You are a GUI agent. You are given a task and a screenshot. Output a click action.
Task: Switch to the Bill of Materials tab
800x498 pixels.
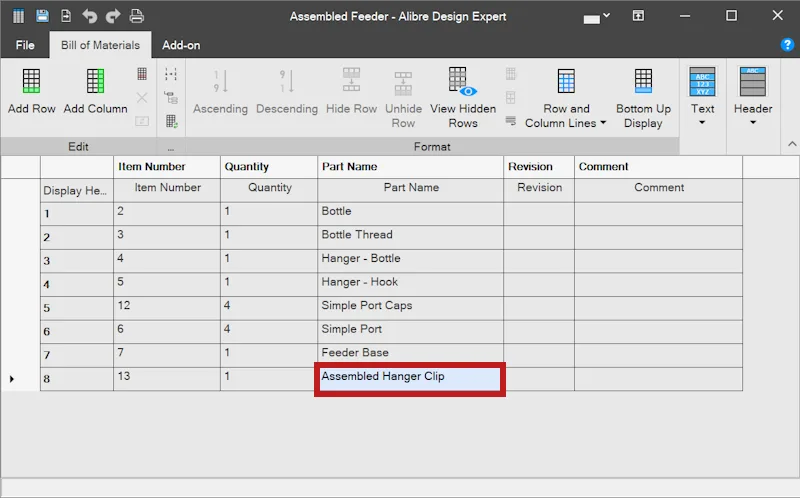tap(100, 45)
